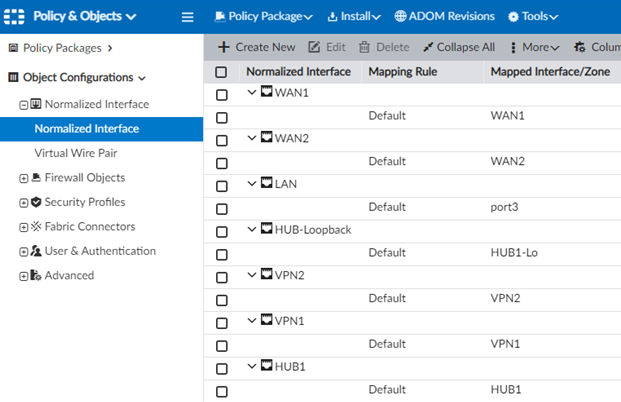Click the Security Profiles shield icon
The width and height of the screenshot is (621, 402).
(36, 202)
